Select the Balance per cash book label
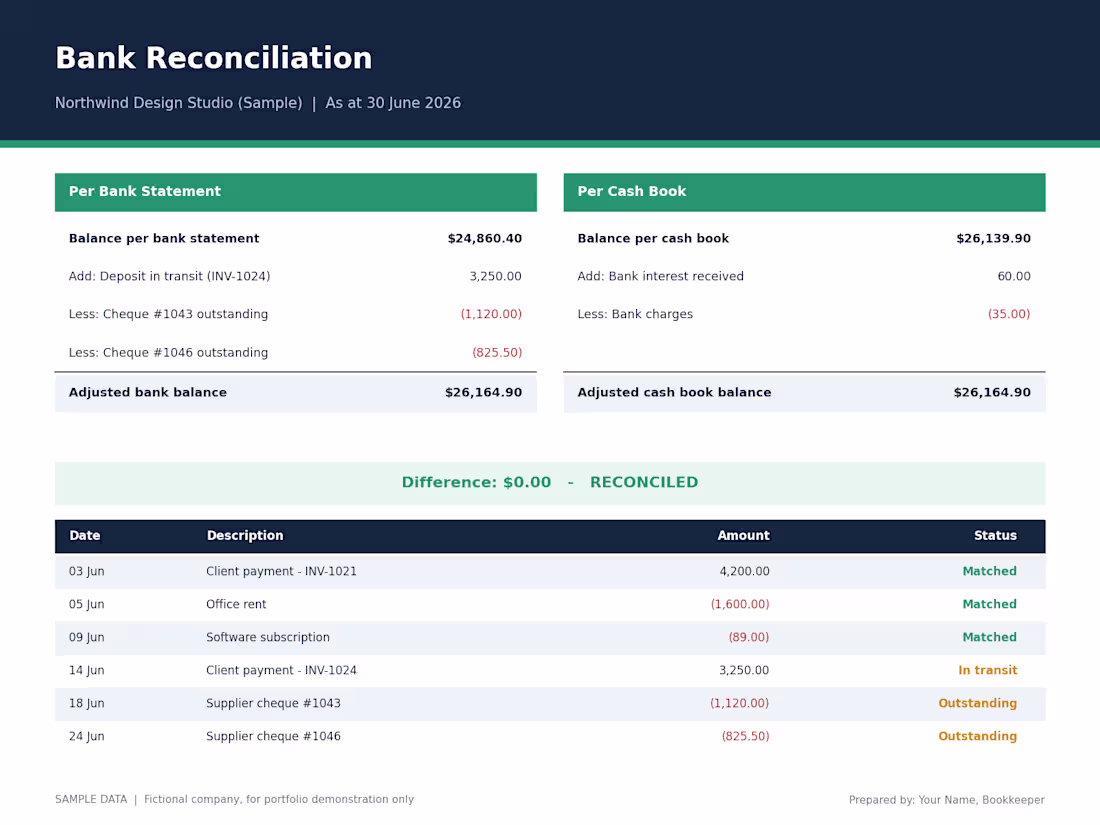 pyautogui.click(x=653, y=239)
